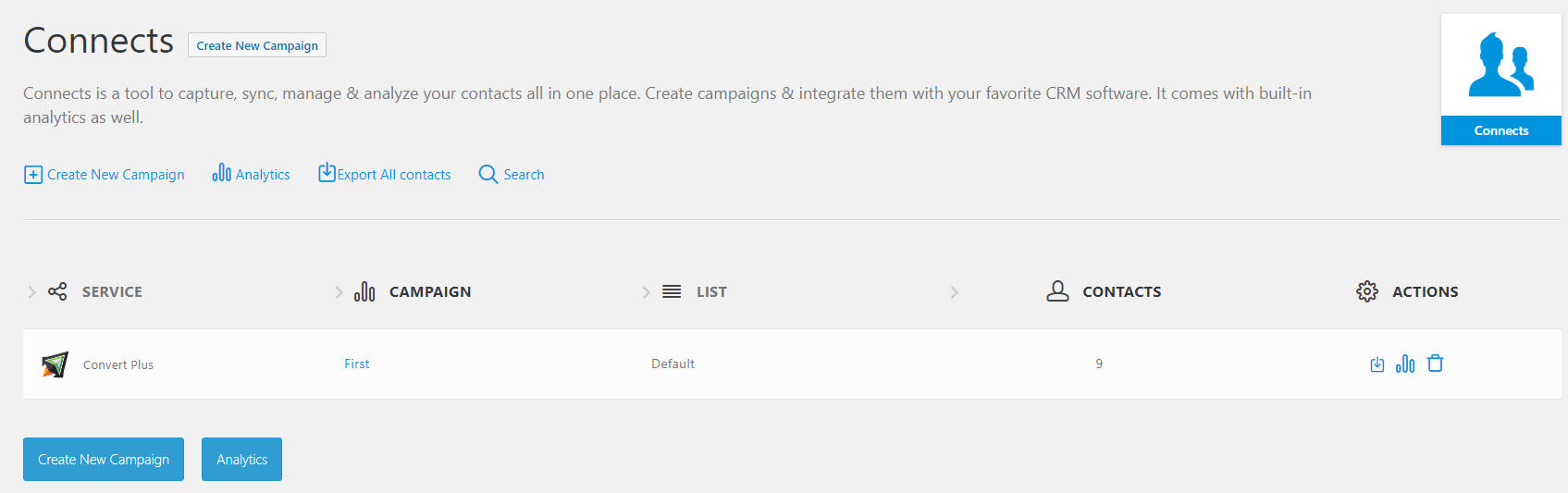Click the share icon beside the SERVICE header
Viewport: 1568px width, 493px height.
[x=57, y=291]
